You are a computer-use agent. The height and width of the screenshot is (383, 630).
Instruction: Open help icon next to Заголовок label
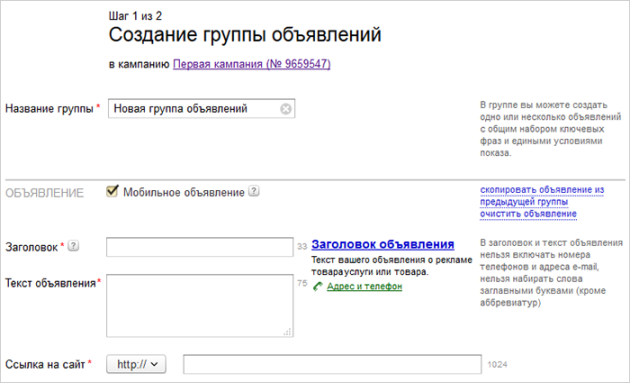point(73,246)
